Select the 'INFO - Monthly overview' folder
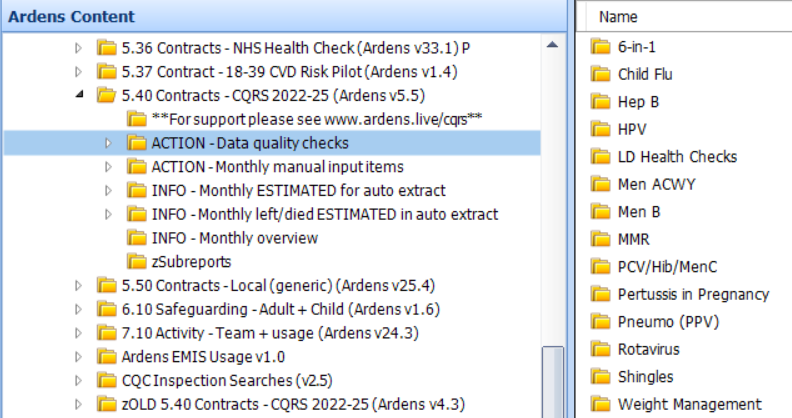This screenshot has width=792, height=418. (x=235, y=238)
